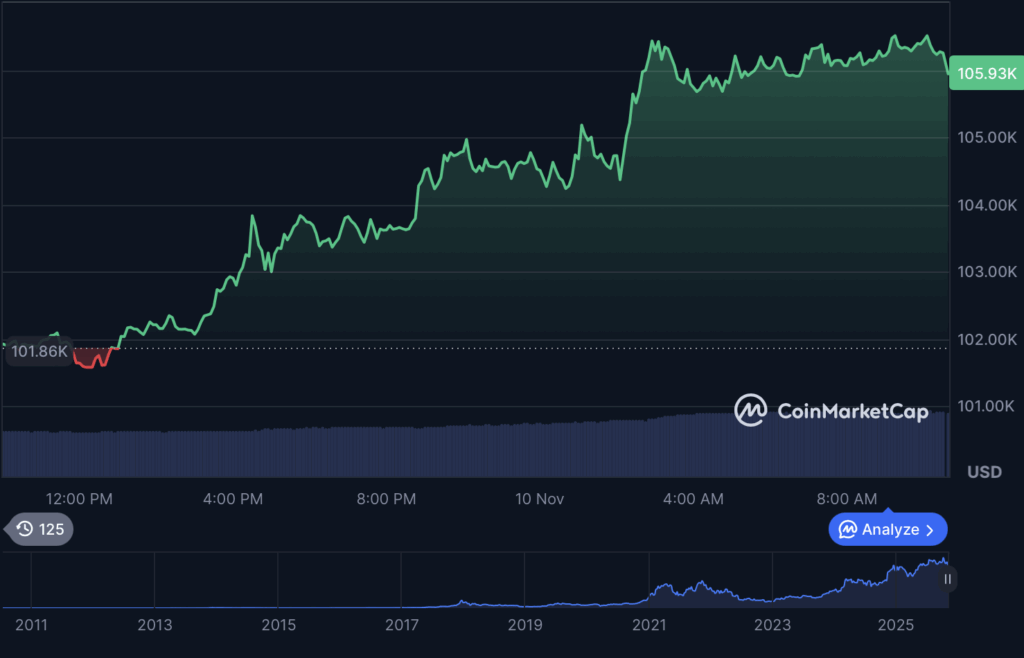
Task: Click the icon inside the Analyze button
Action: pyautogui.click(x=847, y=529)
